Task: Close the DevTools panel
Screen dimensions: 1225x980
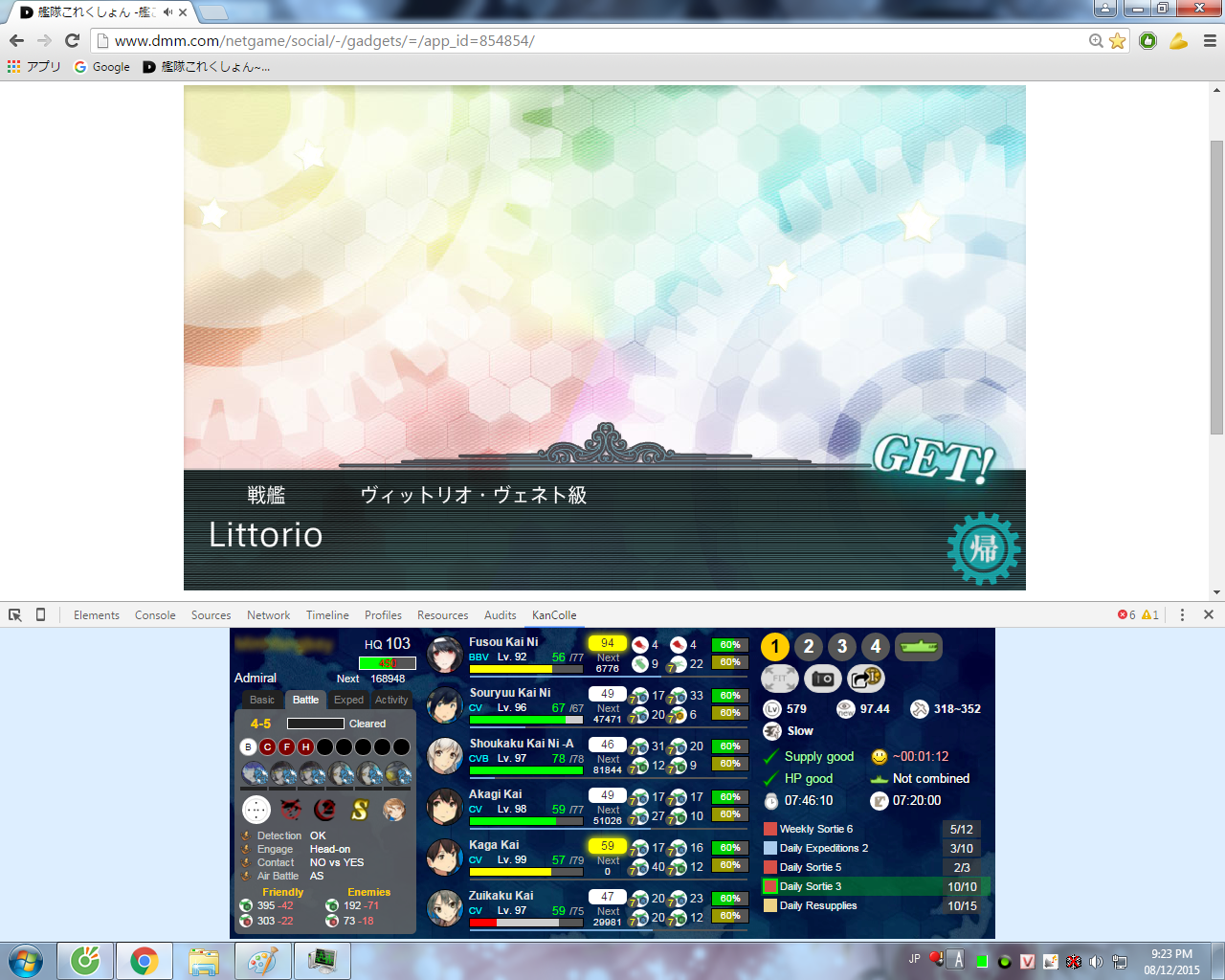Action: tap(1209, 615)
